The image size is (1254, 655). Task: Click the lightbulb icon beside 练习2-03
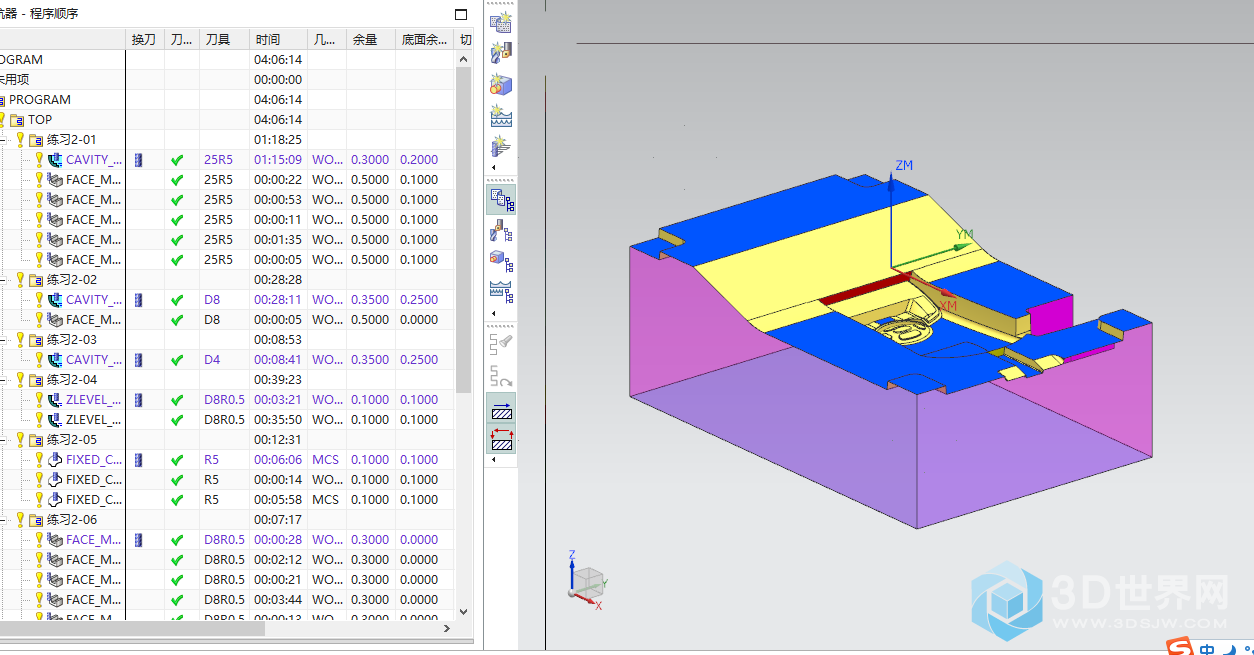[20, 339]
